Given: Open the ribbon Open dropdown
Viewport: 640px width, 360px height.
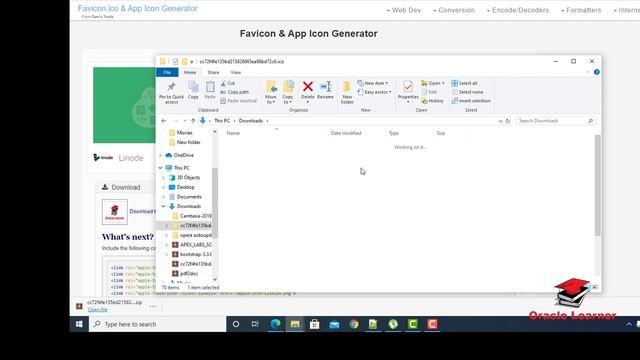Looking at the screenshot, I should coord(433,83).
